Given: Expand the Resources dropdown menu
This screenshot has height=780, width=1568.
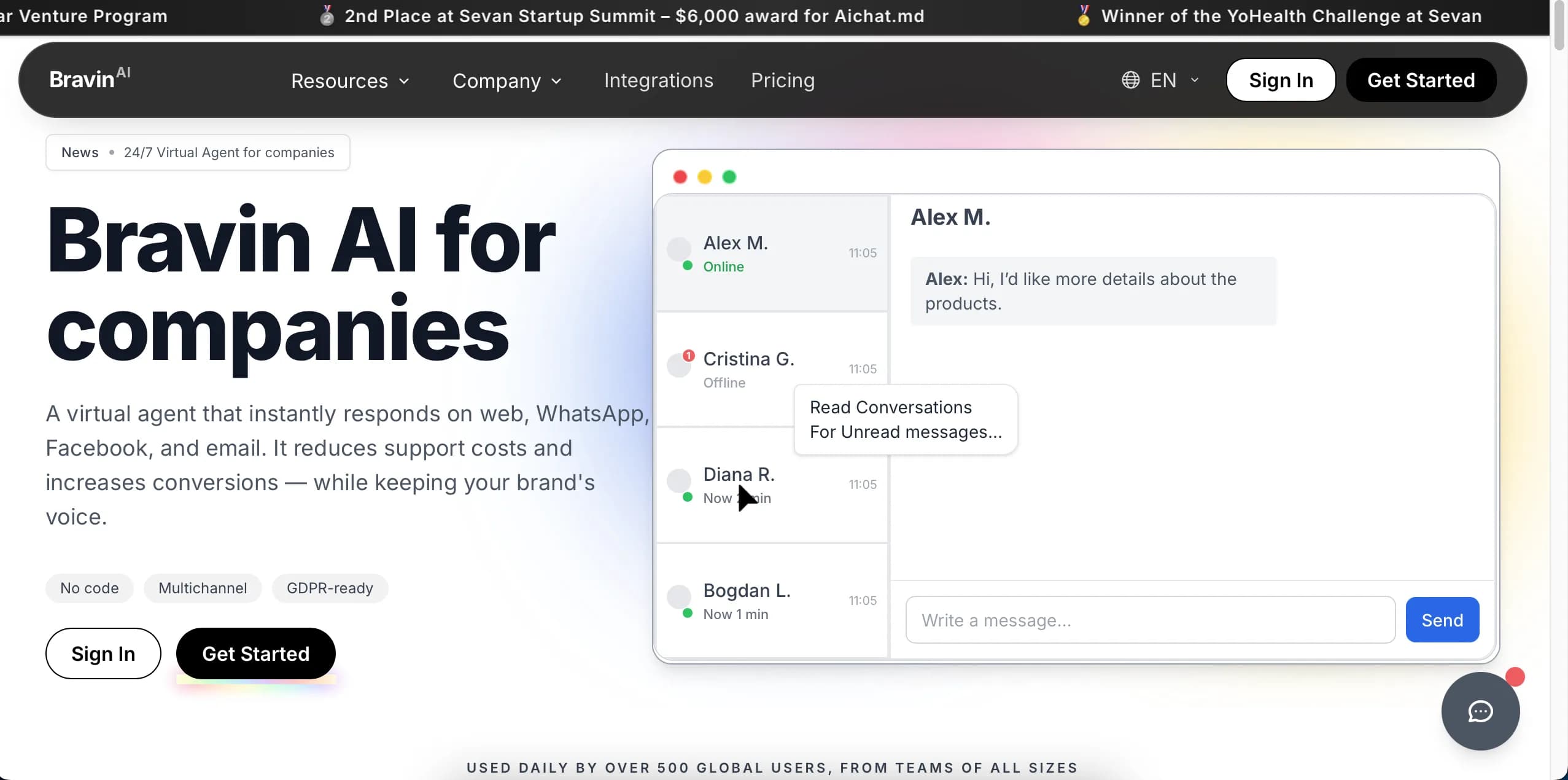Looking at the screenshot, I should point(350,80).
